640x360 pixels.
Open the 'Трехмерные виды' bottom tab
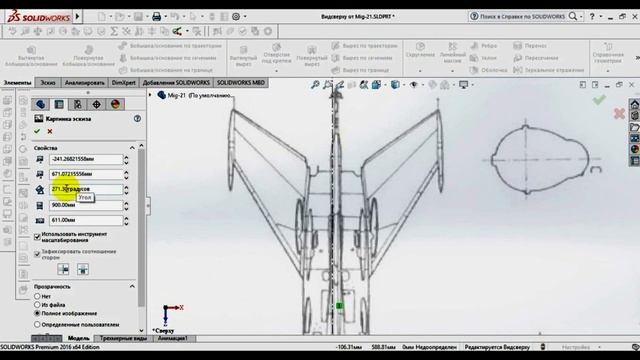click(123, 338)
